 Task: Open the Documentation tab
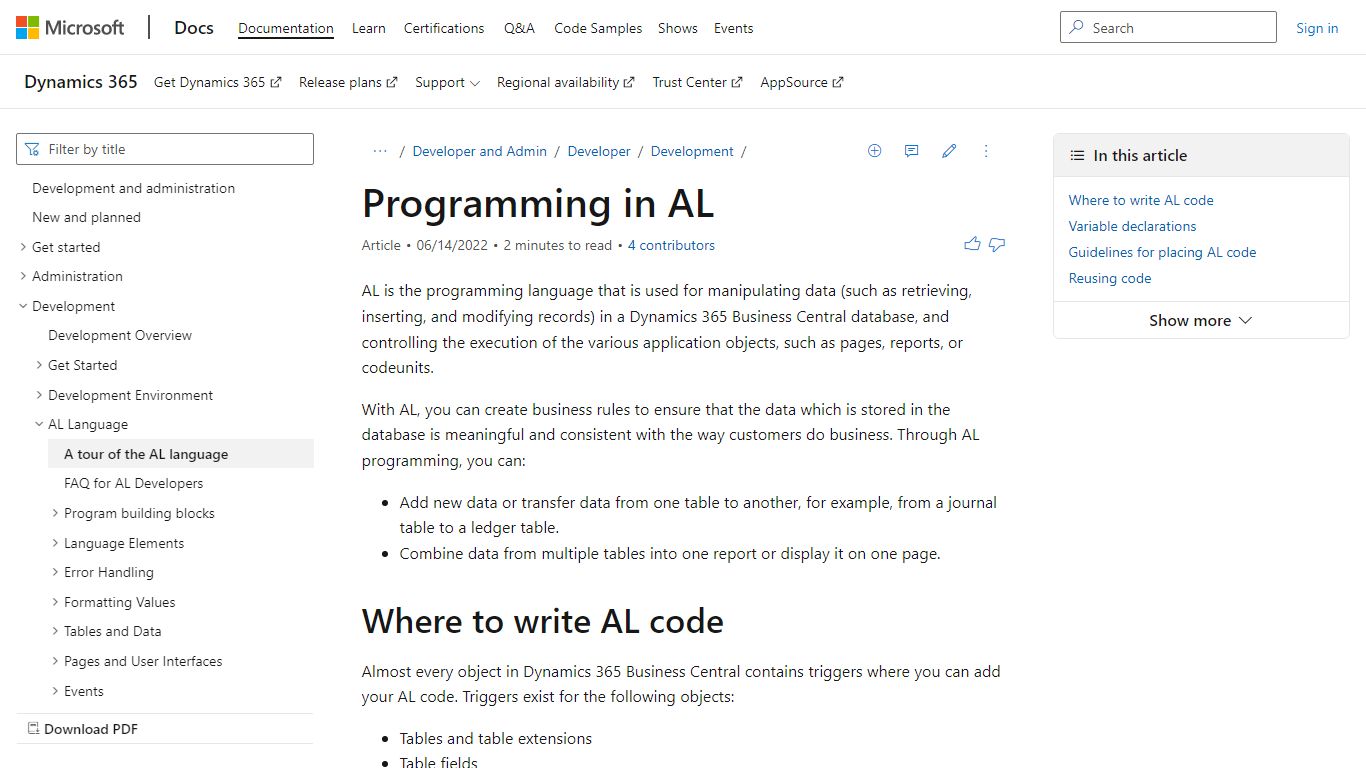tap(286, 28)
